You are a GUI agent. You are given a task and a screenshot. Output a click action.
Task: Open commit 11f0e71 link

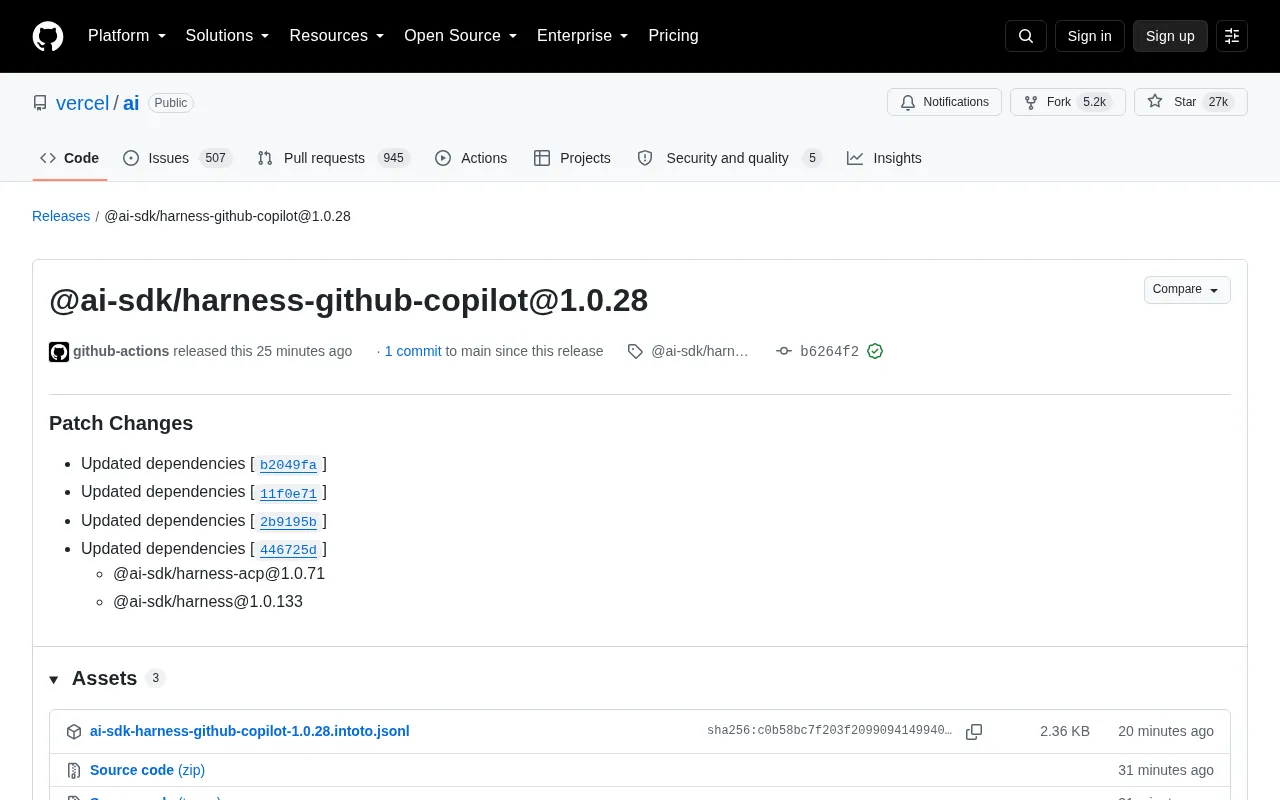(288, 493)
